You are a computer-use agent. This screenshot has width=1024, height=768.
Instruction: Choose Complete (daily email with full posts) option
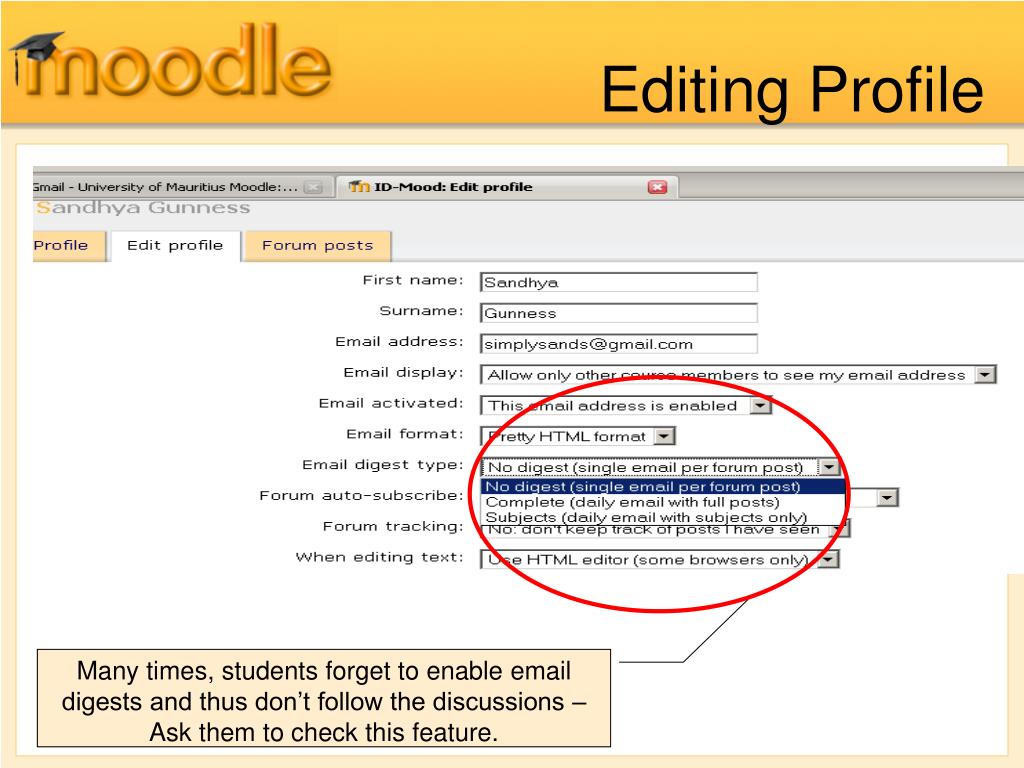point(663,502)
